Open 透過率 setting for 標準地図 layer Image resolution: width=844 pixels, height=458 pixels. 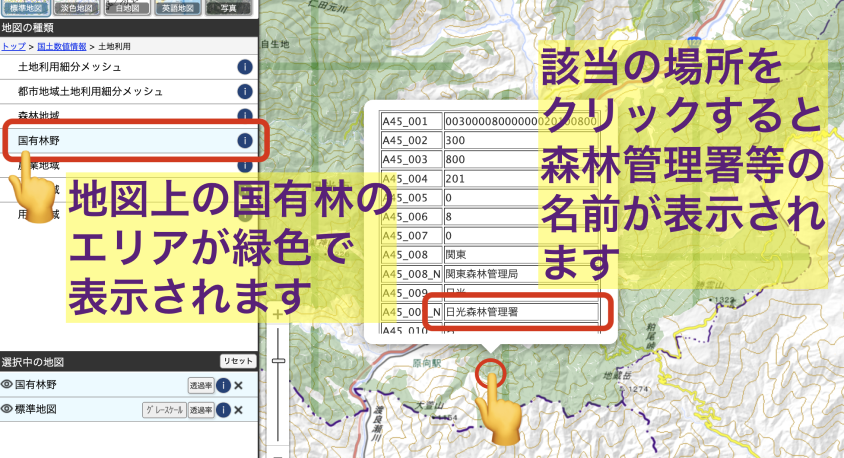[200, 410]
